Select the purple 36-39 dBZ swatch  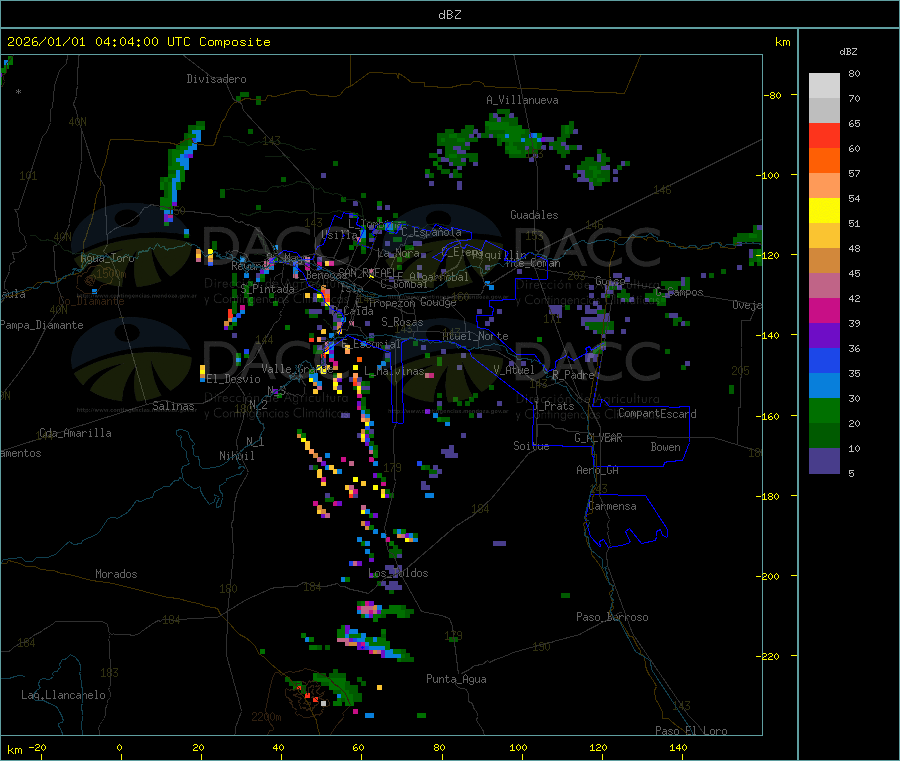(x=824, y=335)
